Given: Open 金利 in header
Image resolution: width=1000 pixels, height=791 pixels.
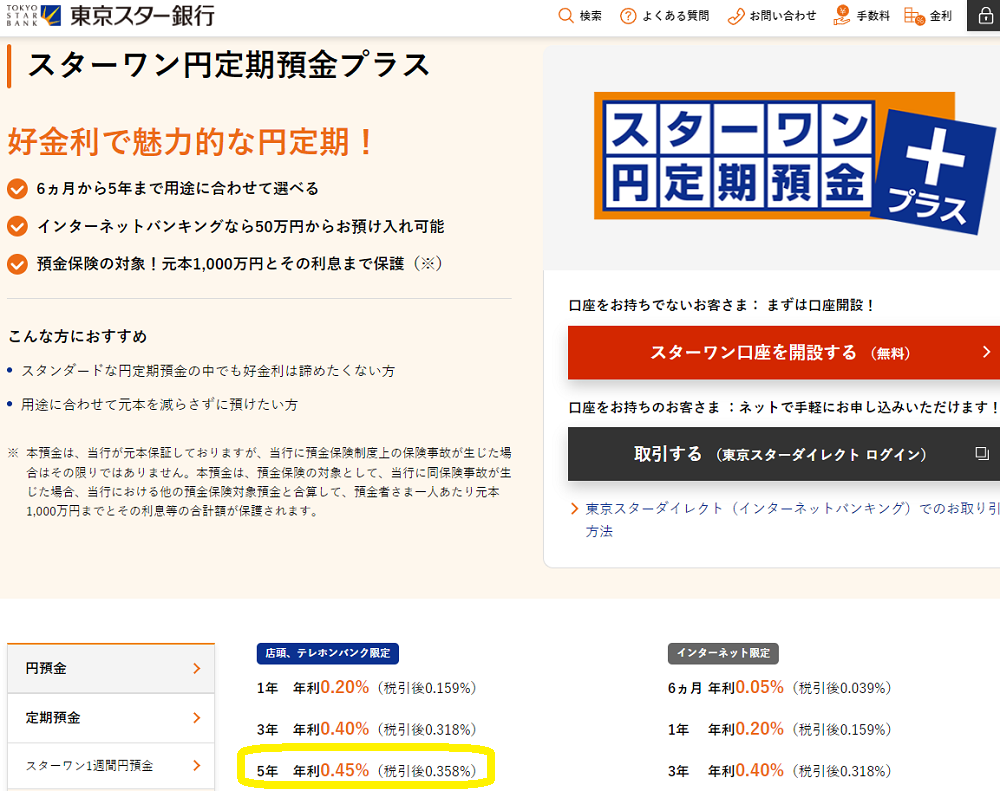Looking at the screenshot, I should (x=928, y=16).
